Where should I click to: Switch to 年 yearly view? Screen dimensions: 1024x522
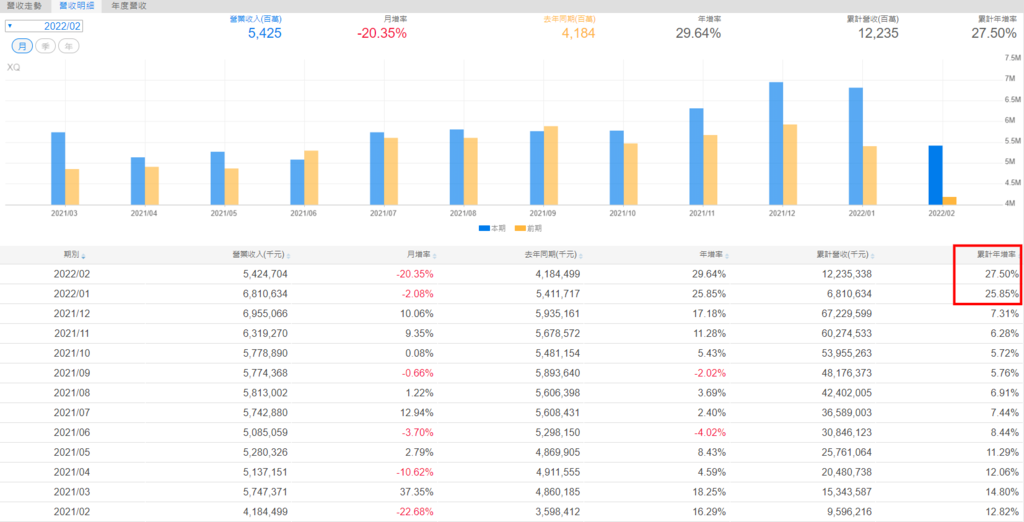pyautogui.click(x=69, y=46)
